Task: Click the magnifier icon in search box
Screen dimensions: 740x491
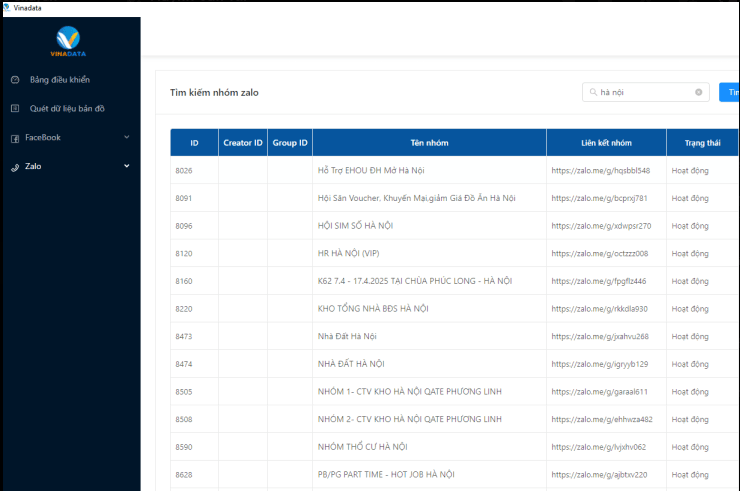Action: (x=594, y=92)
